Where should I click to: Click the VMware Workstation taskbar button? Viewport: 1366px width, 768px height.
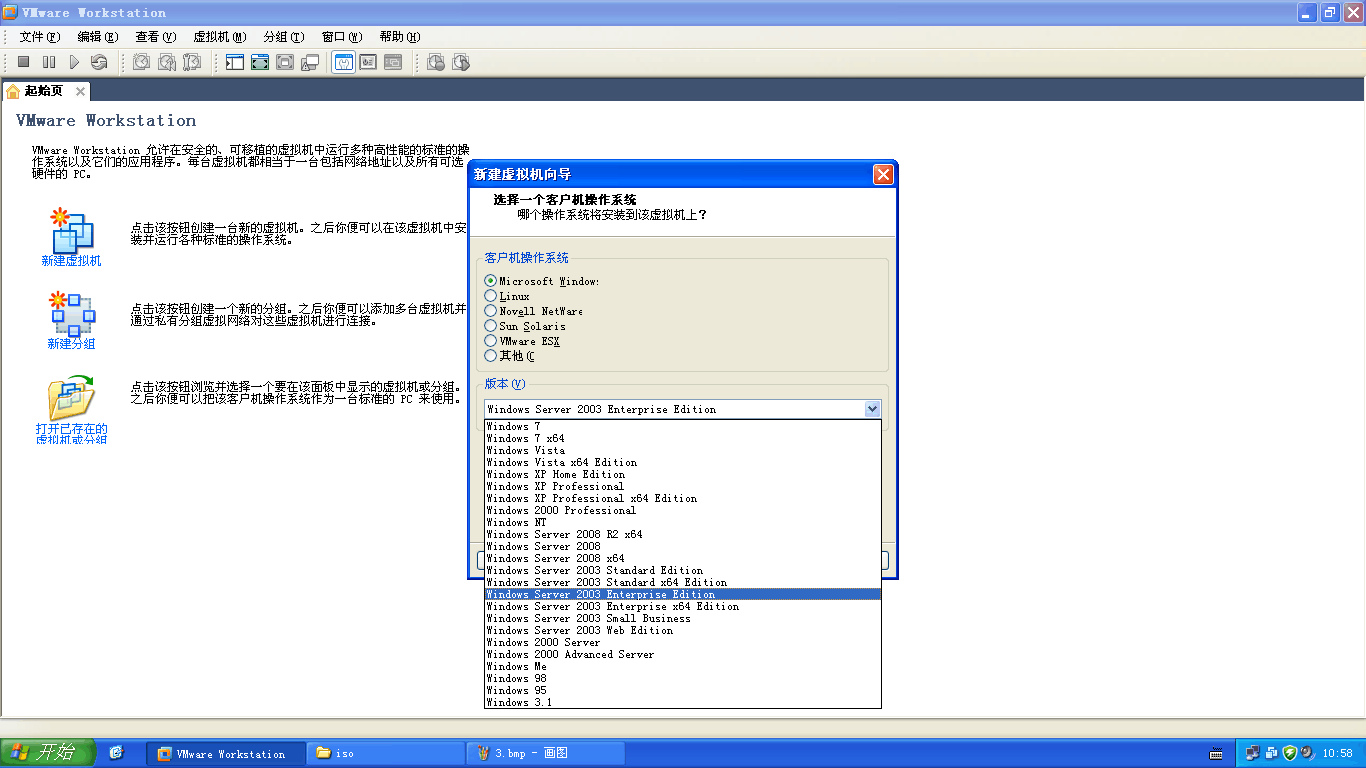(226, 754)
